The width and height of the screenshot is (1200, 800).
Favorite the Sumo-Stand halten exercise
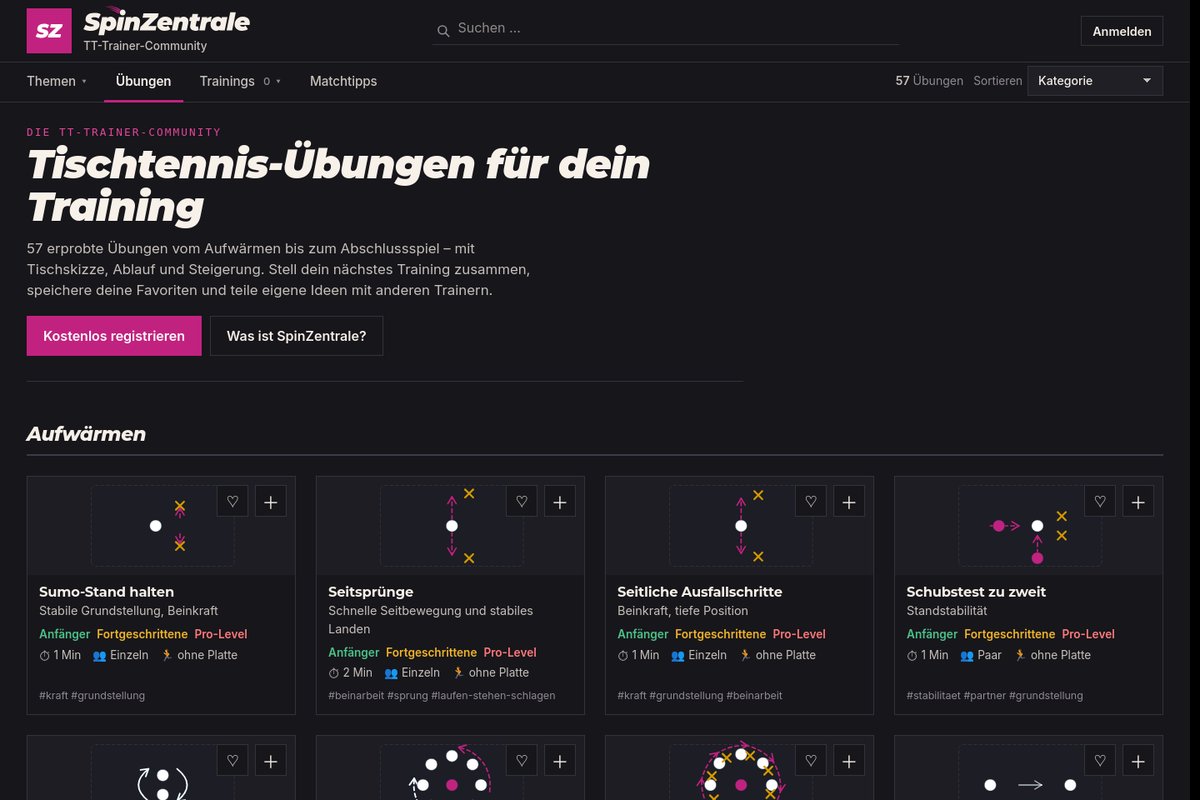point(232,502)
